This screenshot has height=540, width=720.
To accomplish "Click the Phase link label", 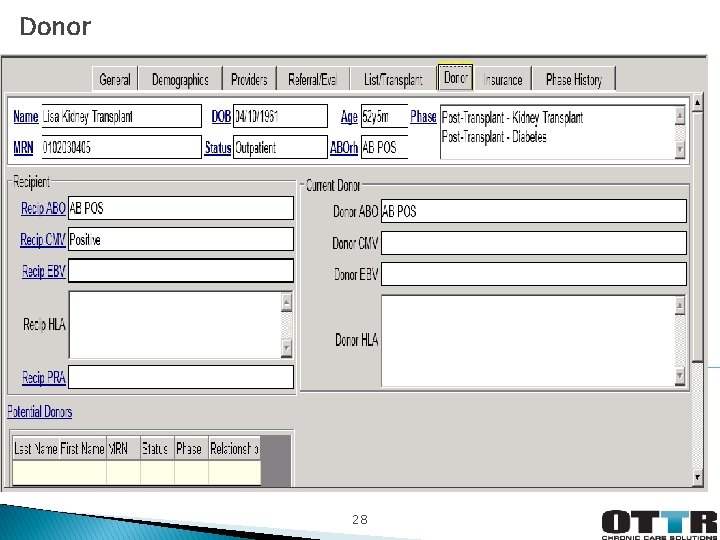I will pos(423,117).
